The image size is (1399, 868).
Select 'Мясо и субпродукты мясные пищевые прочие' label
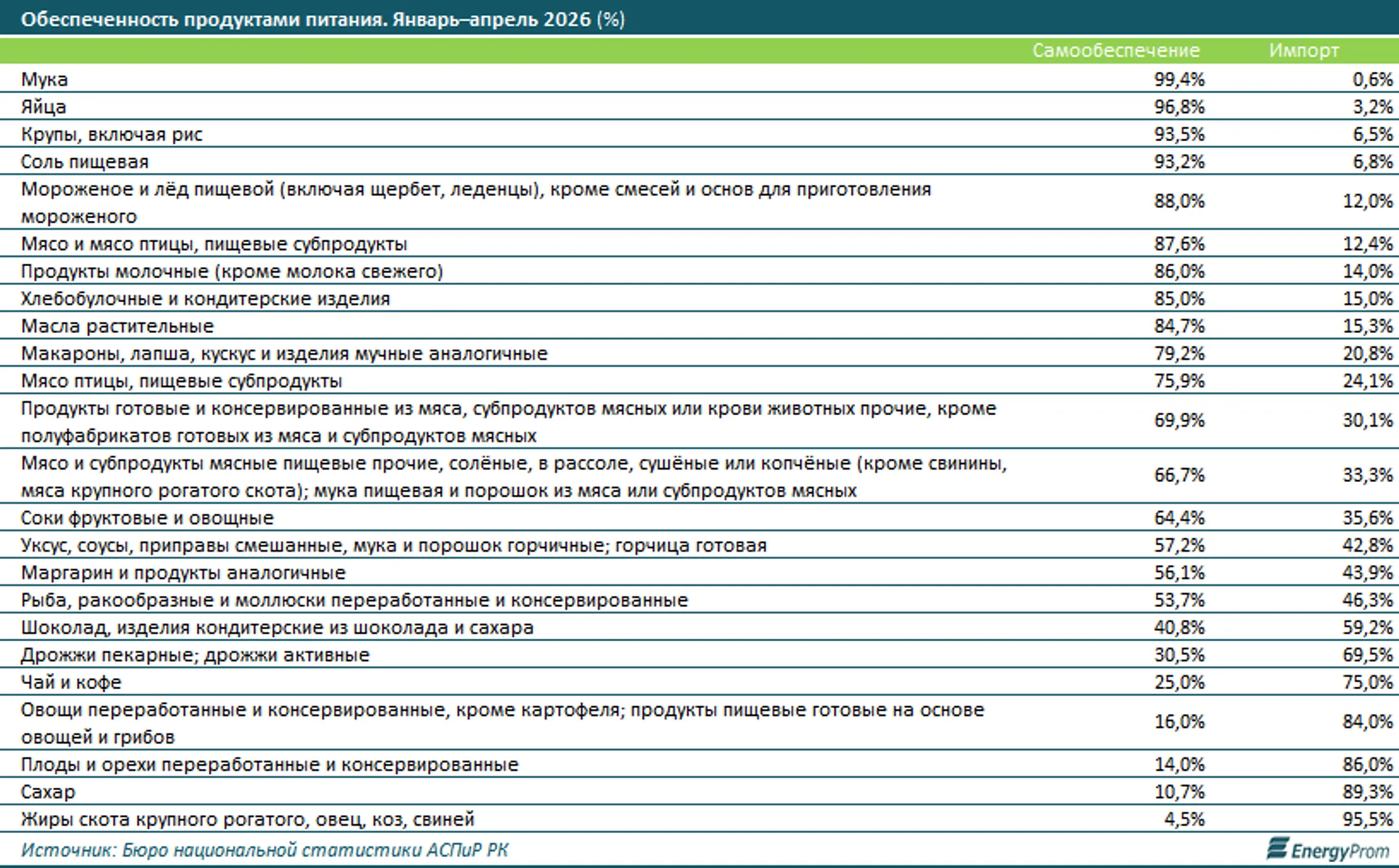[x=514, y=477]
